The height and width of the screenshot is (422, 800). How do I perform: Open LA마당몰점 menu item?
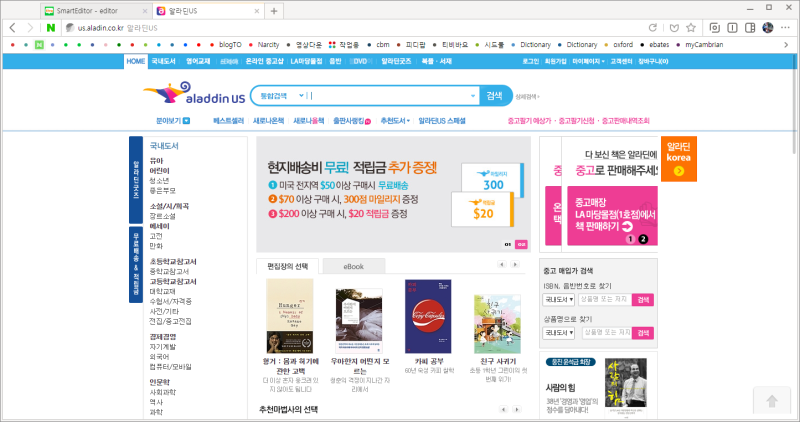[x=306, y=61]
